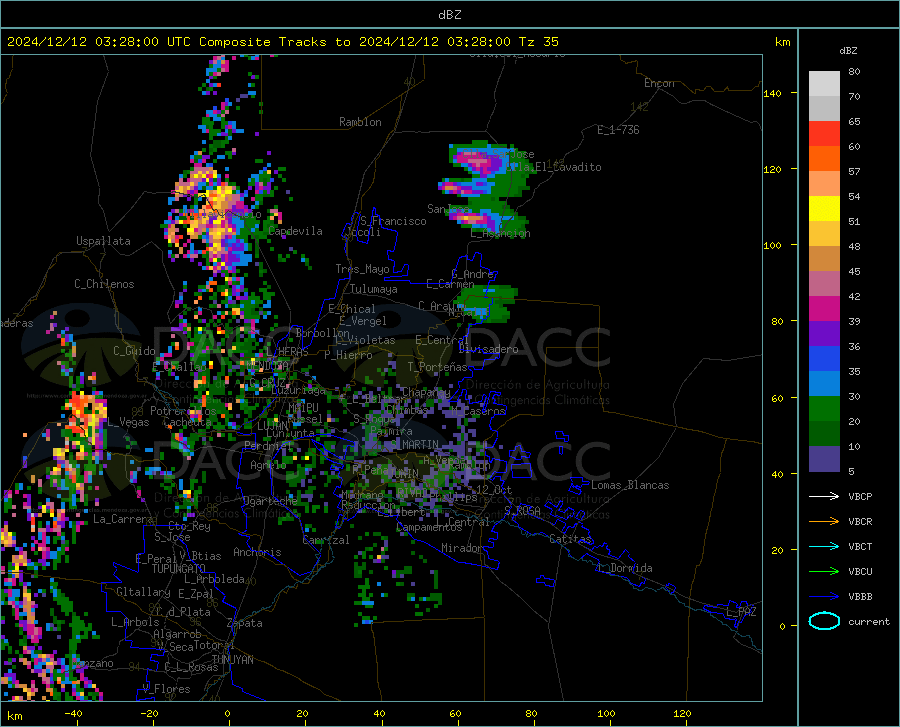Screen dimensions: 900x727
Task: Click the km unit label at bottom-left
Action: tap(14, 716)
